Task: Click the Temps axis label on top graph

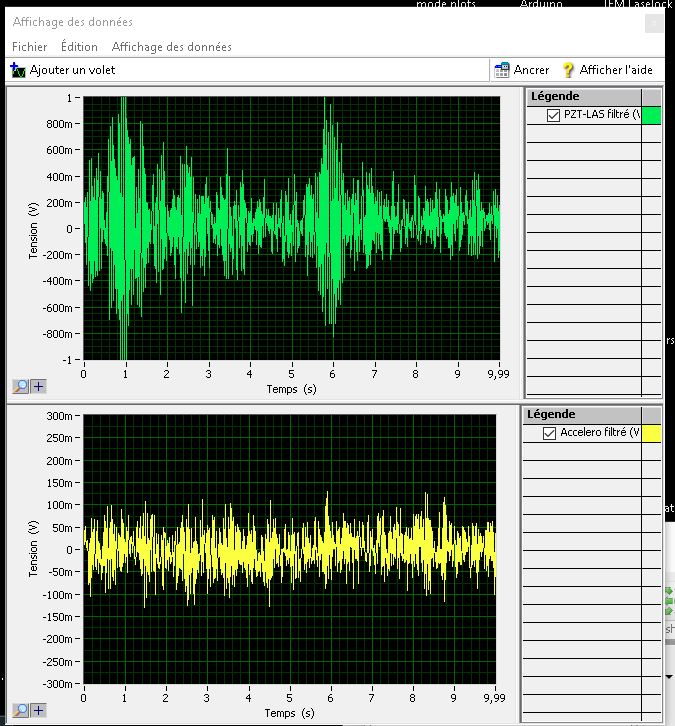Action: pos(291,388)
